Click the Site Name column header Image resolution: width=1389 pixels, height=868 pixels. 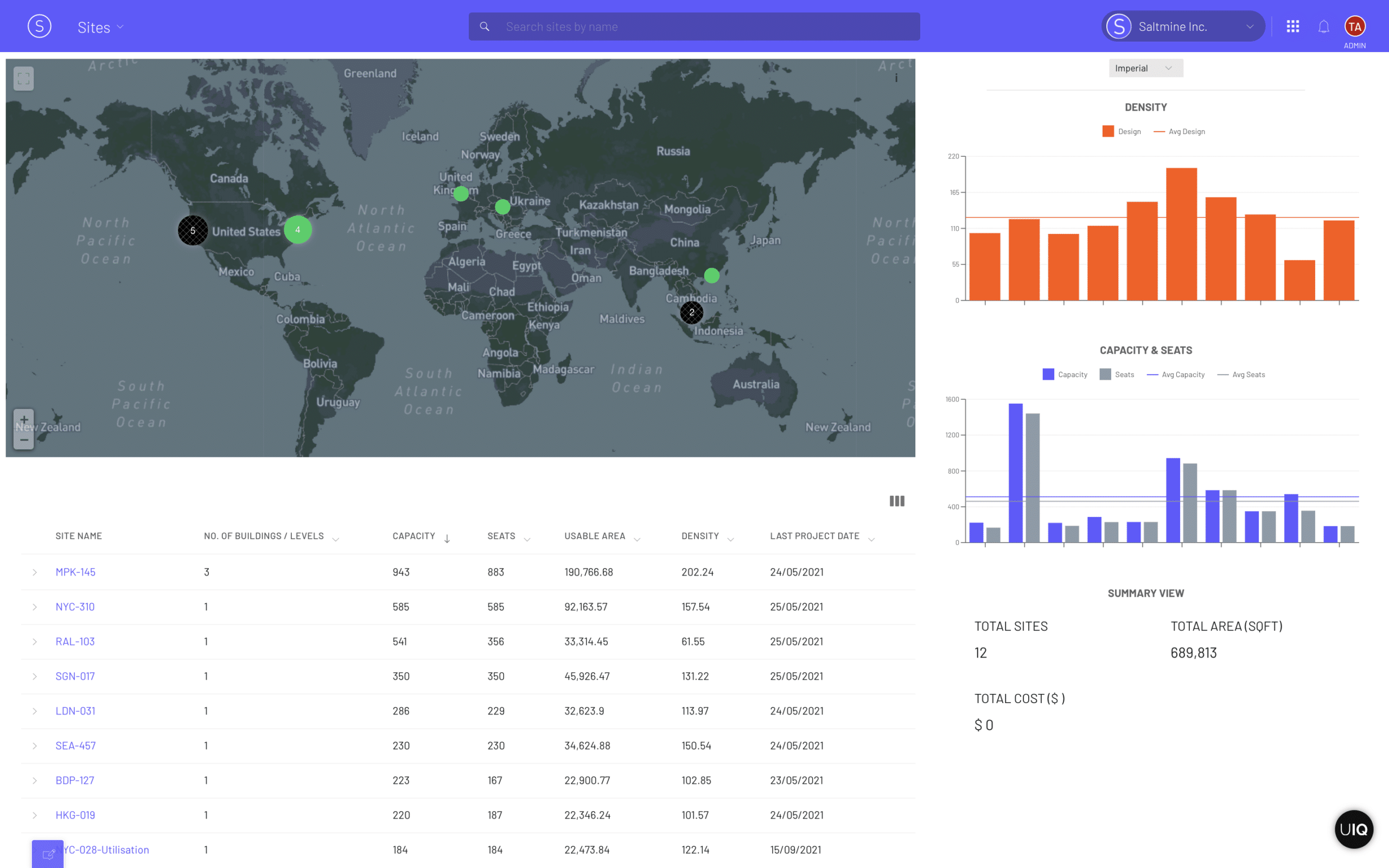tap(79, 536)
